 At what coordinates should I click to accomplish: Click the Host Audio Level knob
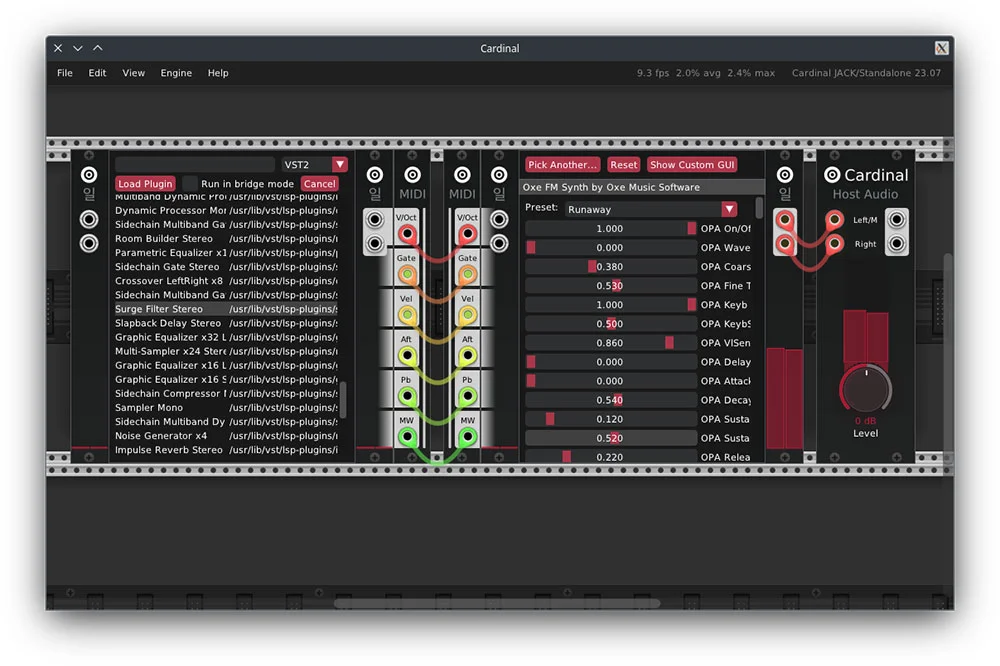[865, 388]
